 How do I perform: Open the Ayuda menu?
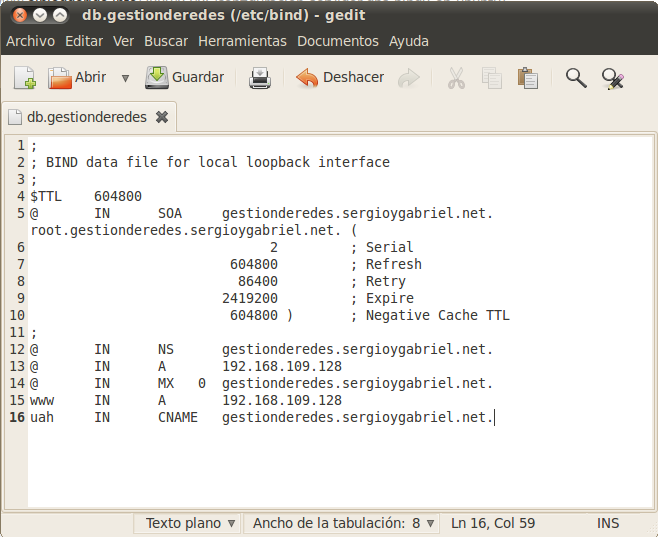[409, 41]
